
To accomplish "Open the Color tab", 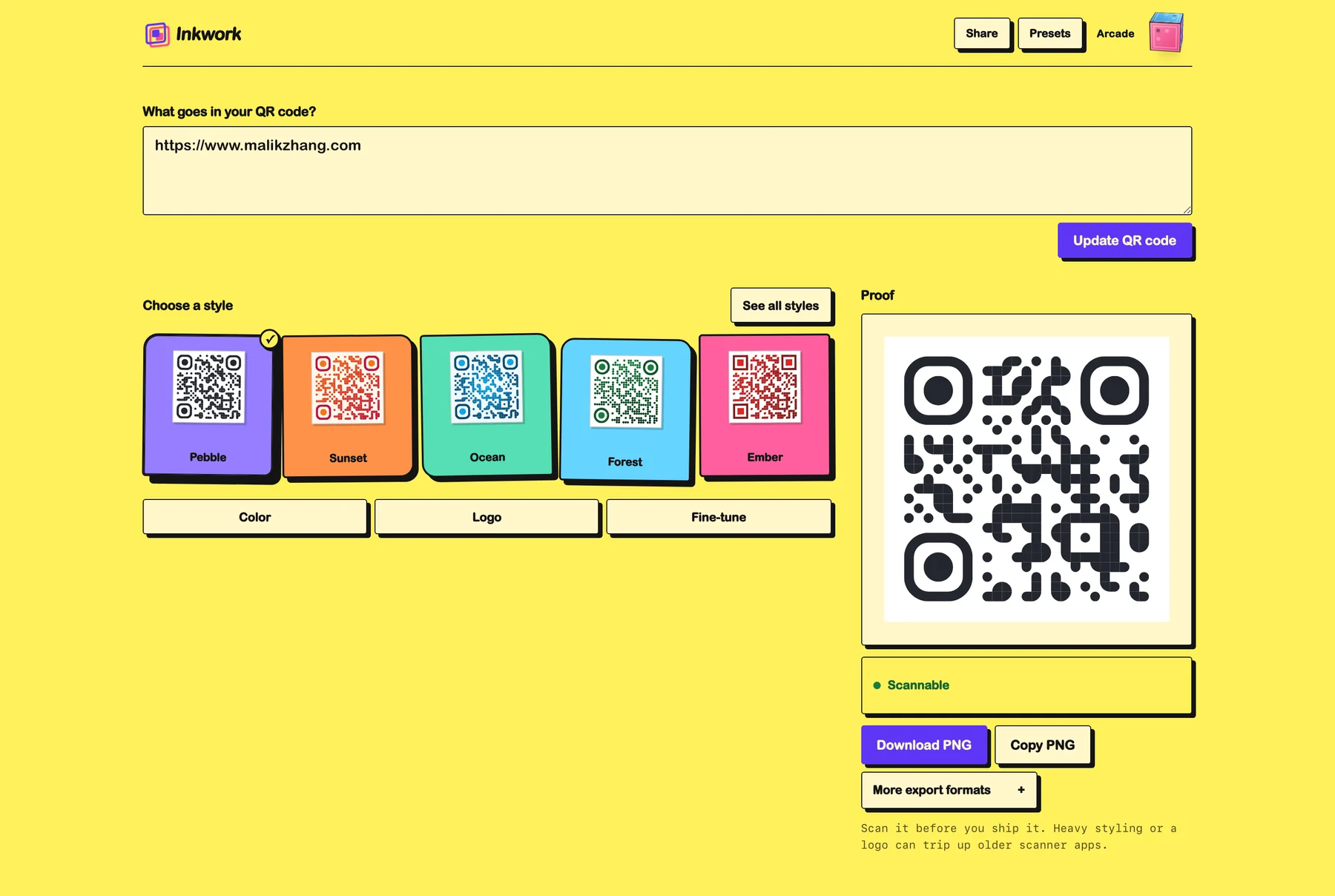I will click(x=255, y=517).
